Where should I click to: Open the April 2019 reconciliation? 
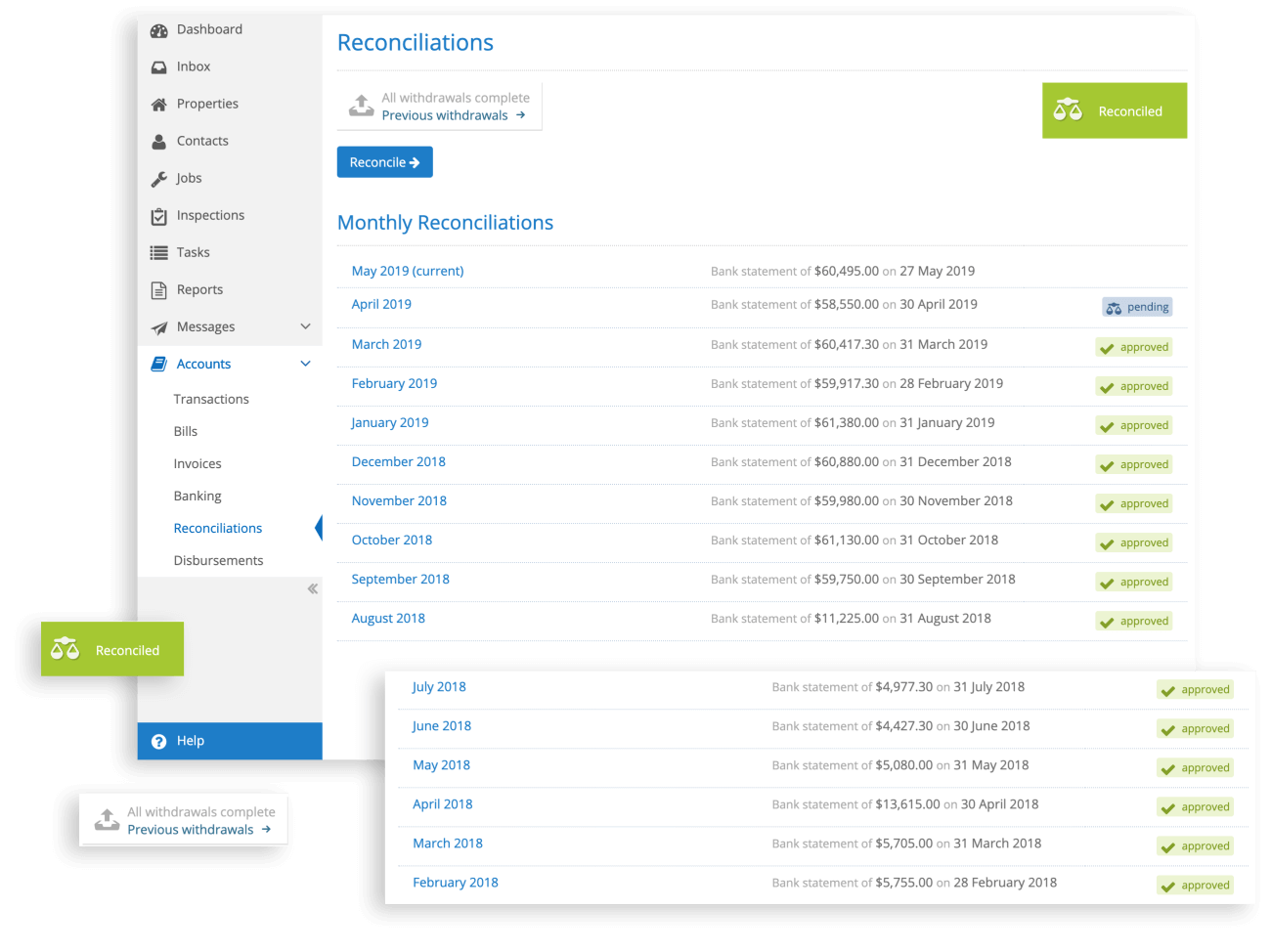[x=381, y=304]
